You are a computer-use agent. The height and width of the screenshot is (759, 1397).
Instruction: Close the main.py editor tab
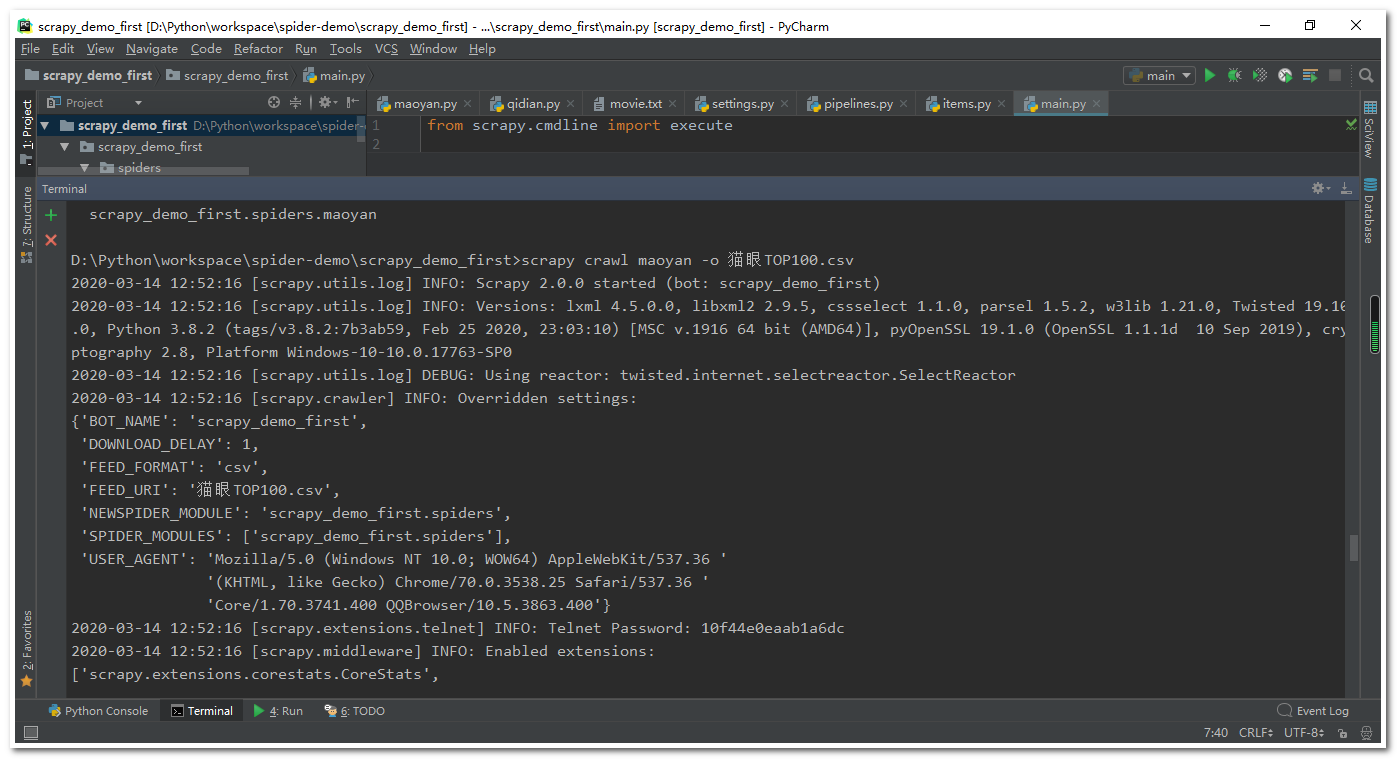tap(1096, 104)
